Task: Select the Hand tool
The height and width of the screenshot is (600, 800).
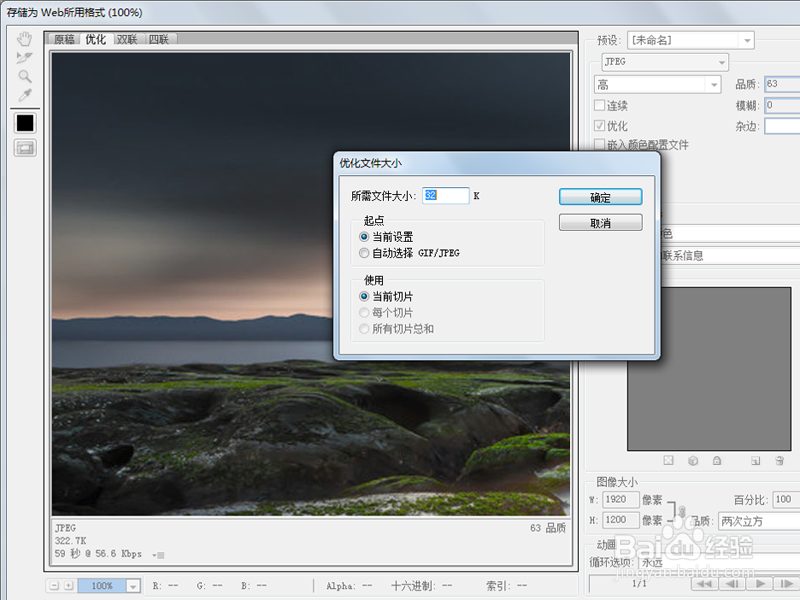Action: 24,39
